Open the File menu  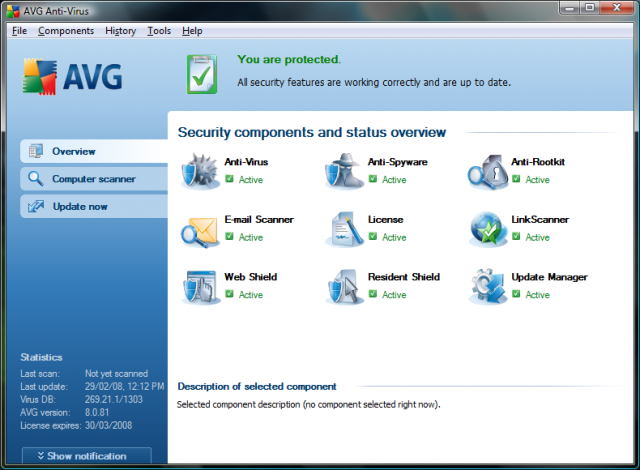pos(19,31)
